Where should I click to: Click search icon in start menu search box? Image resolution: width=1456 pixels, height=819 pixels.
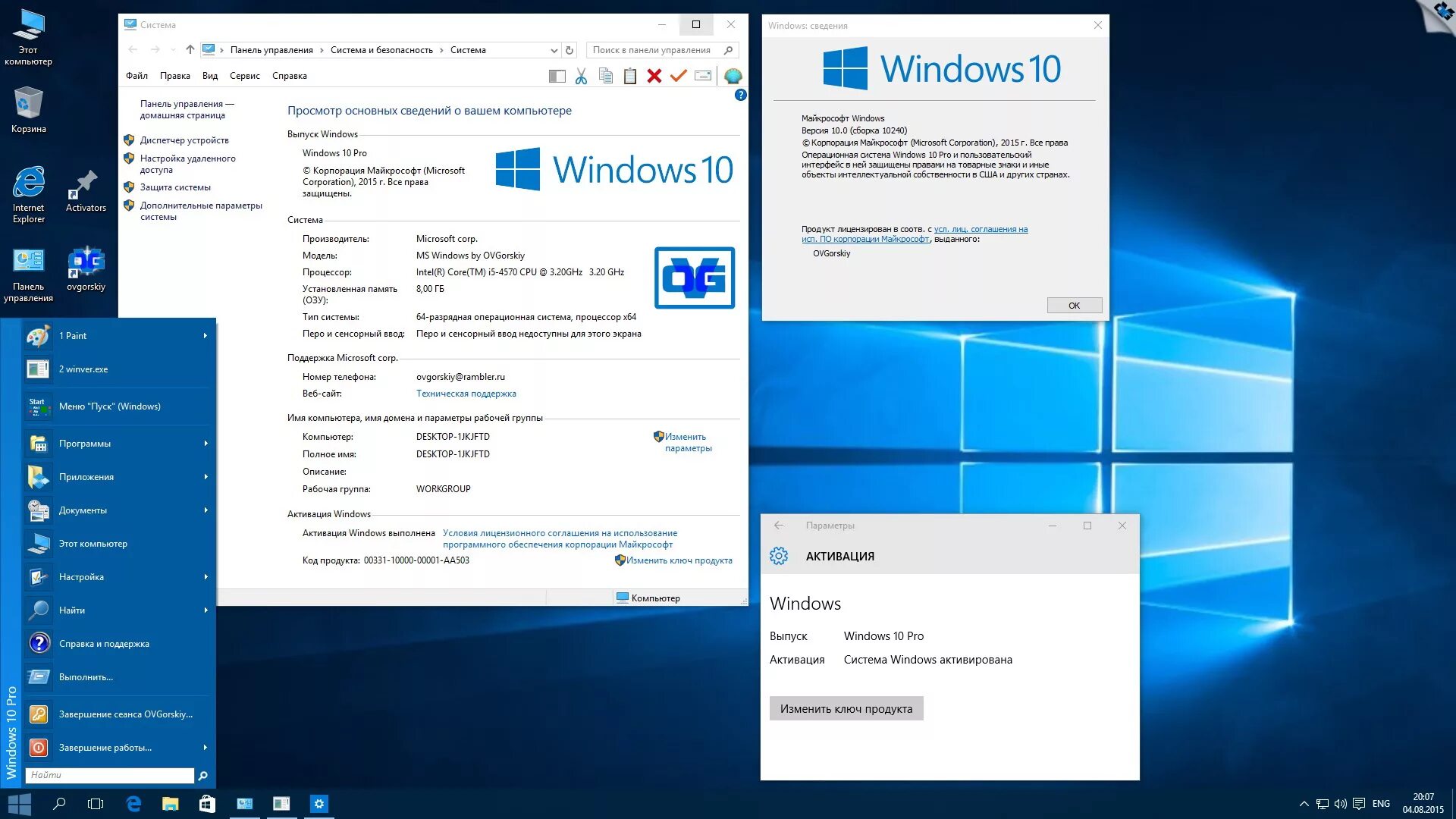202,776
